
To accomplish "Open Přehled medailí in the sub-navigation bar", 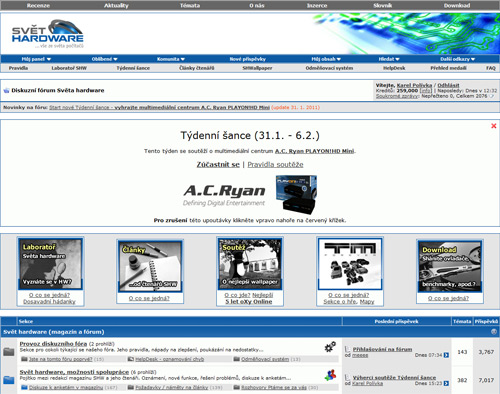I will click(449, 68).
